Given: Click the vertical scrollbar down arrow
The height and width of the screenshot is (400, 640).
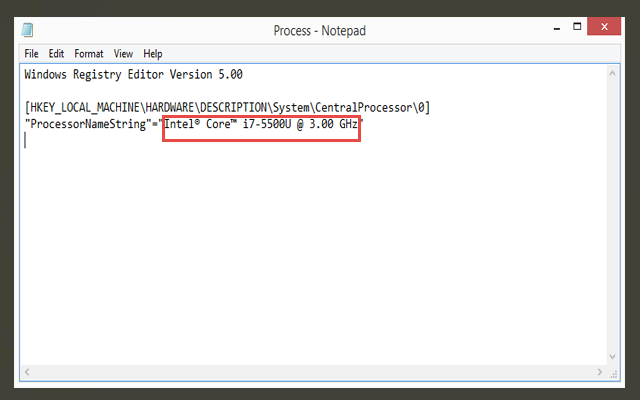Looking at the screenshot, I should pyautogui.click(x=612, y=357).
